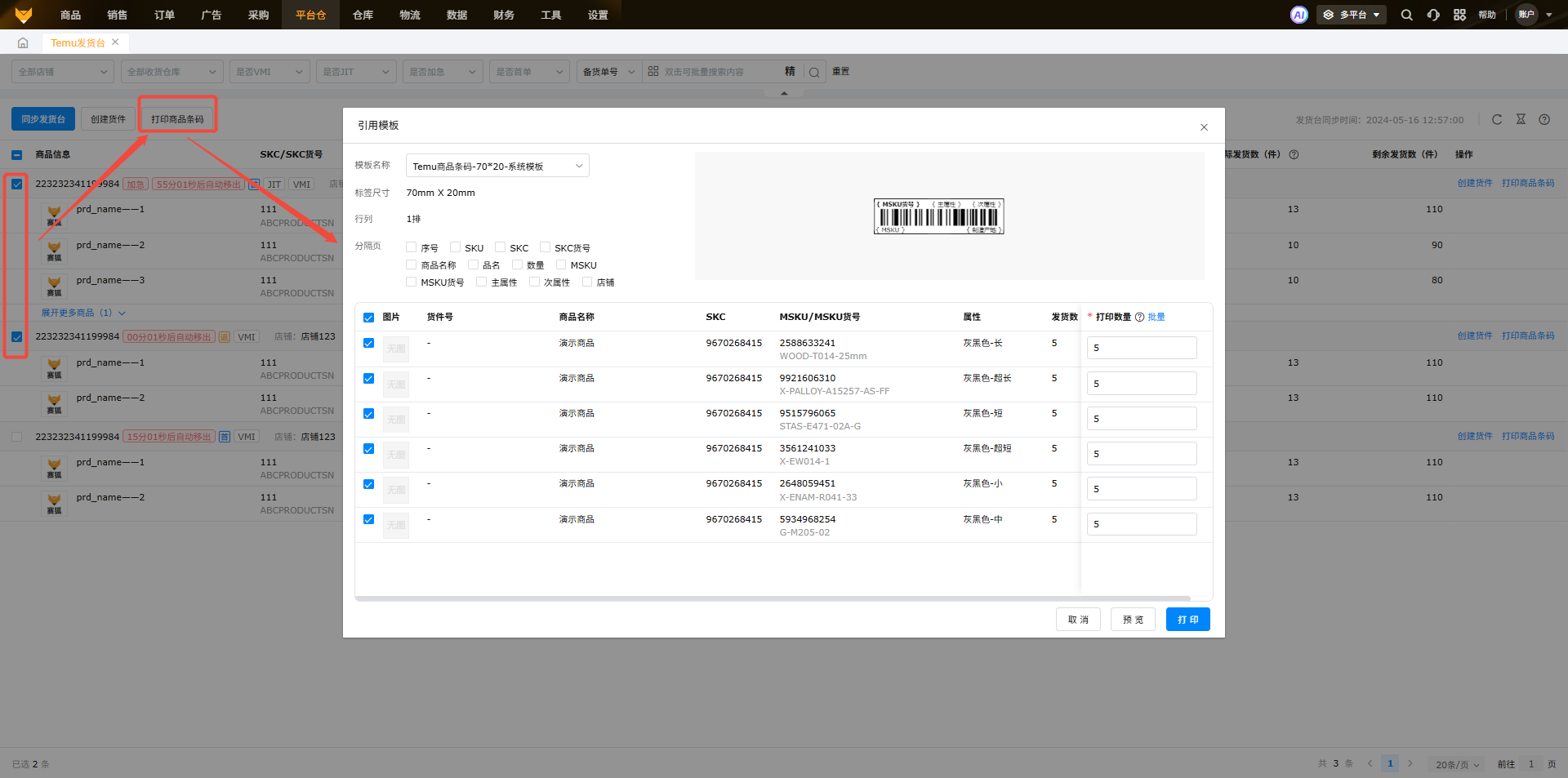This screenshot has width=1568, height=778.
Task: Change page size via 20条/页 dropdown
Action: tap(1459, 764)
